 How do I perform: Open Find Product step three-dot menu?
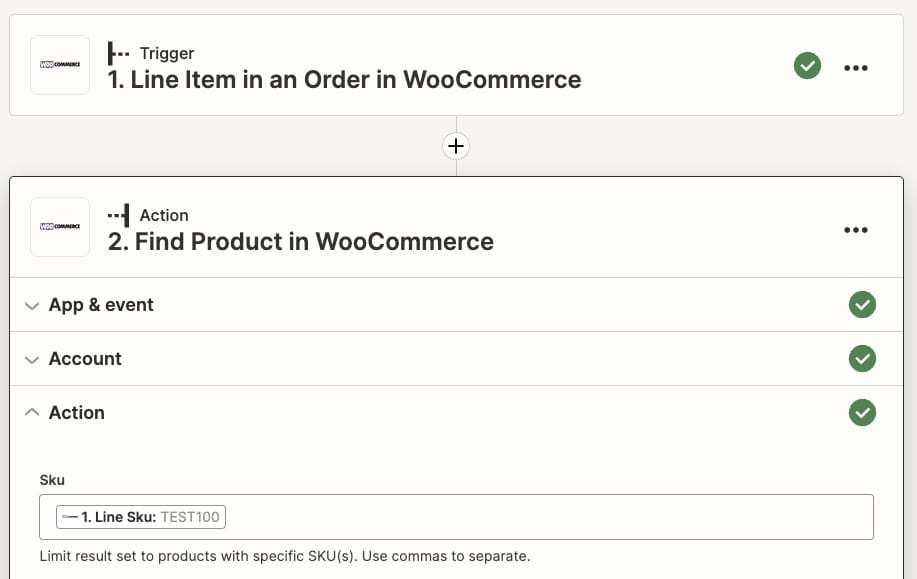[x=856, y=230]
